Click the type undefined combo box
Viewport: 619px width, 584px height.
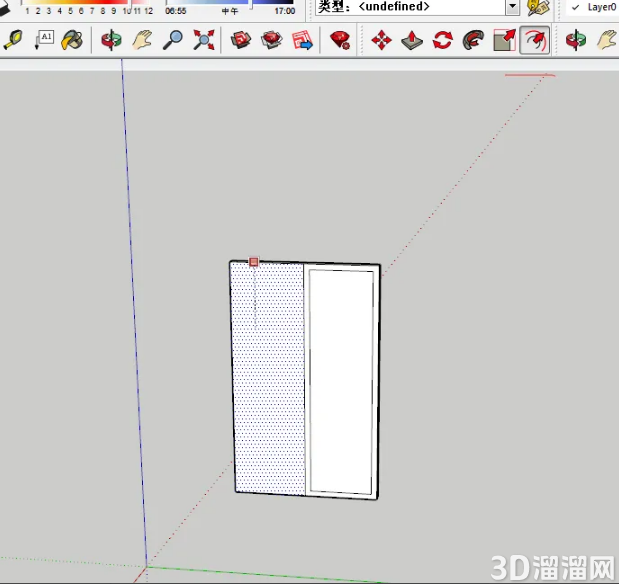coord(417,7)
